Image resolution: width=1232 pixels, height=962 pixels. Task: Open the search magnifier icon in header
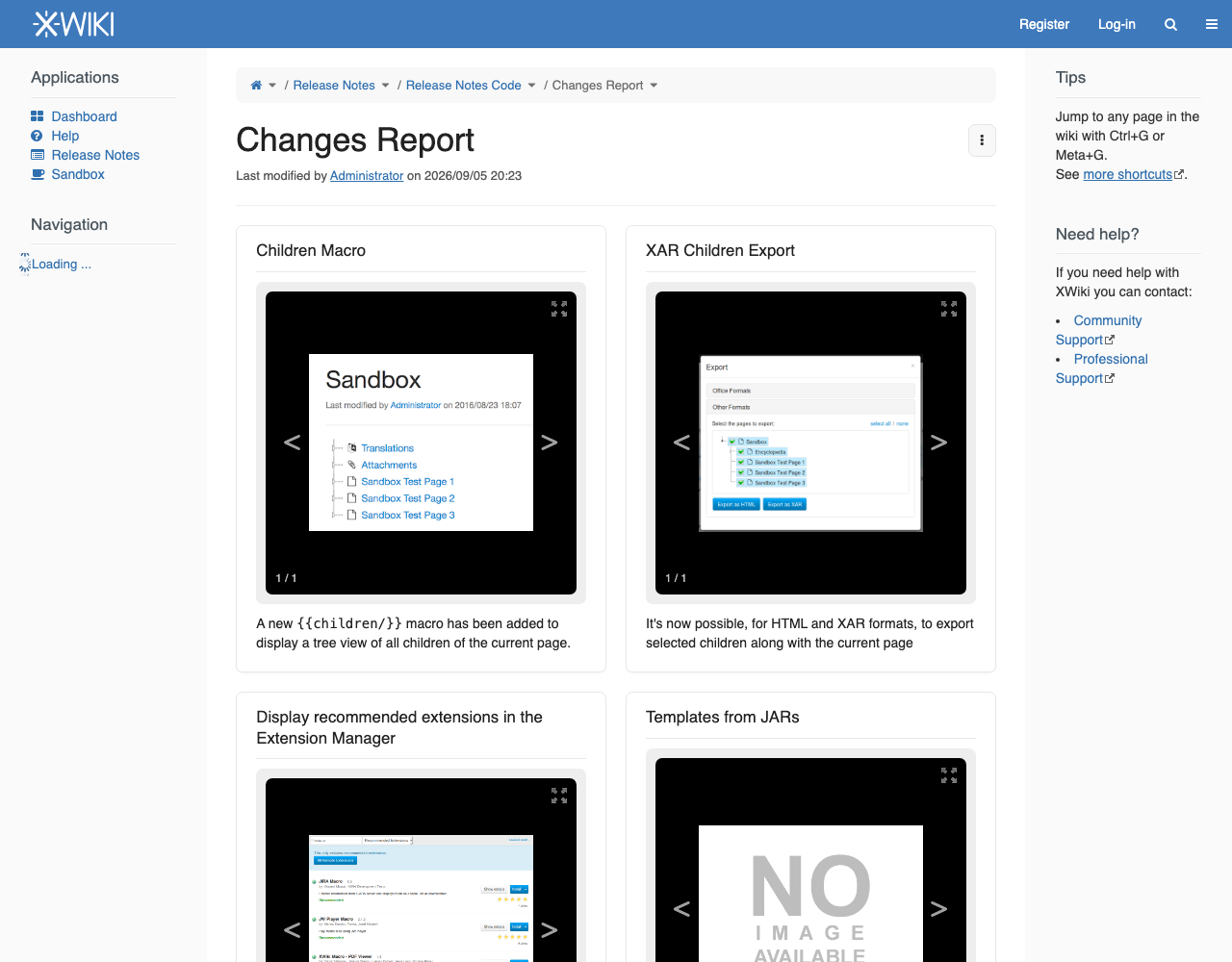(x=1170, y=24)
